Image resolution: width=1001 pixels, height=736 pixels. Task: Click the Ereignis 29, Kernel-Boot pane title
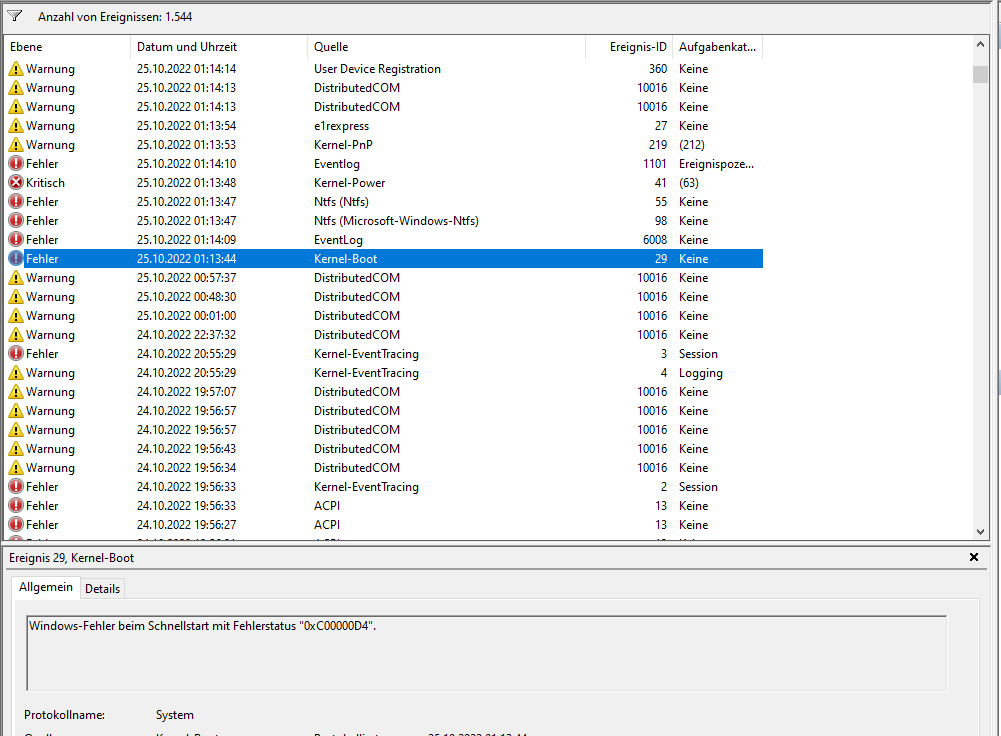(x=72, y=558)
